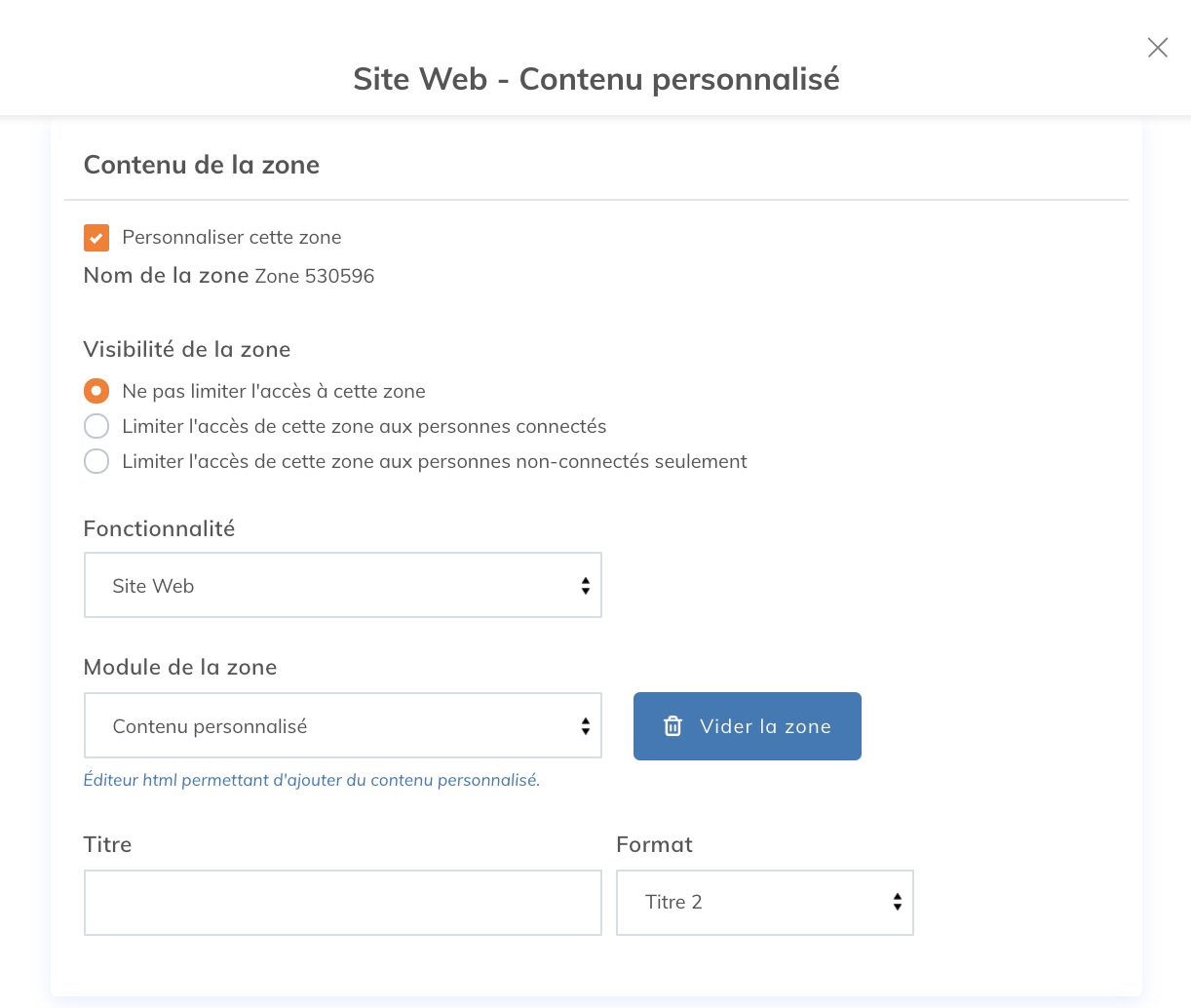Click the Éditeur html description text
Screen dimensions: 1191x1008
pyautogui.click(x=311, y=780)
